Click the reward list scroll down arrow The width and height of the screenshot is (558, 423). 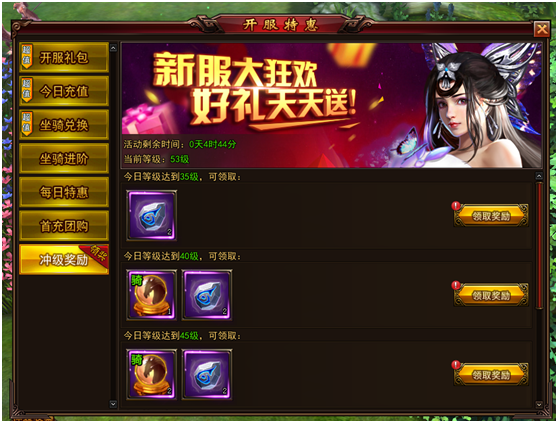[539, 405]
